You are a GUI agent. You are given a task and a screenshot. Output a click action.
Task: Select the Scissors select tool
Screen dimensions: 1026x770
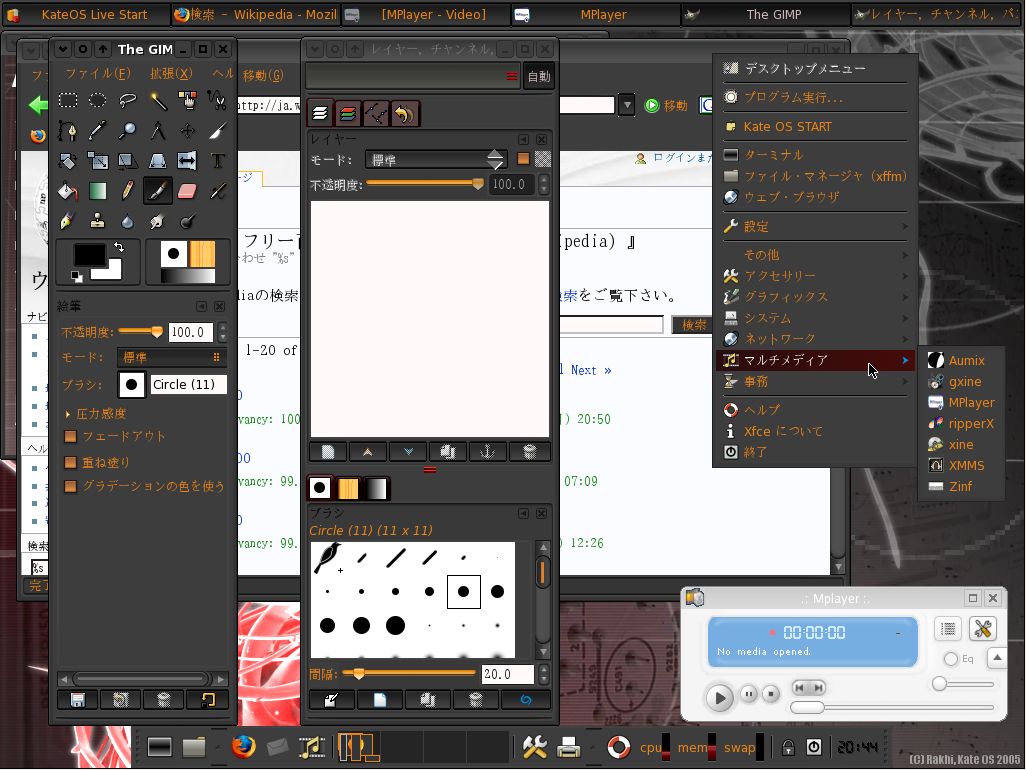(x=217, y=100)
